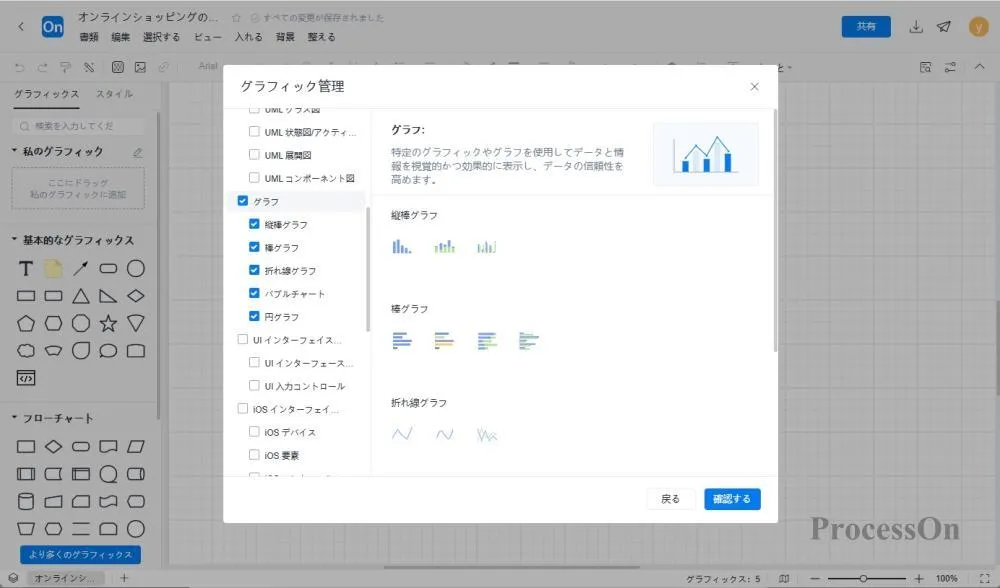The image size is (1000, 588).
Task: Check the iOS デバイス checkbox
Action: pos(254,432)
